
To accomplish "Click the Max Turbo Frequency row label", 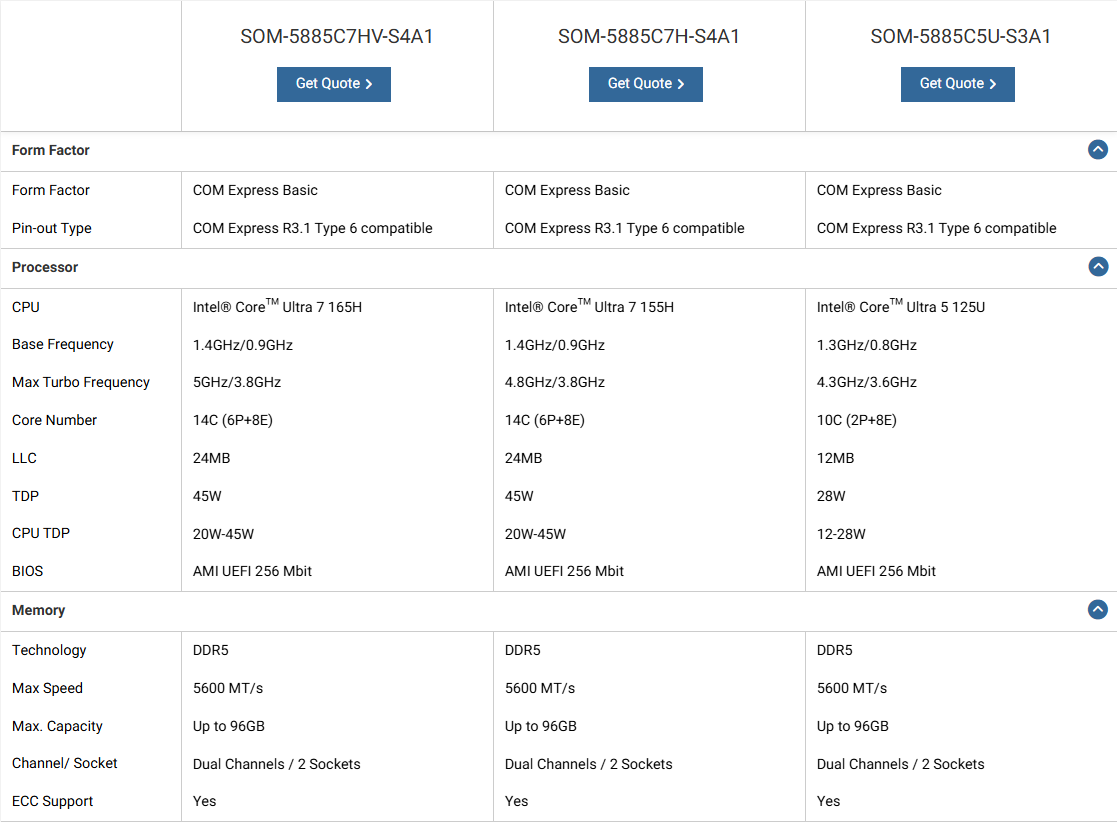I will (x=81, y=382).
